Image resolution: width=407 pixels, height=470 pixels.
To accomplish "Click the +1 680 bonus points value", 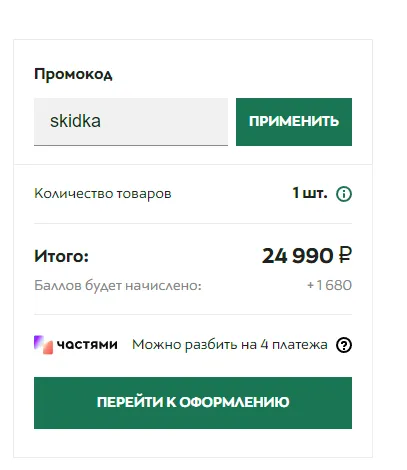I will (329, 285).
